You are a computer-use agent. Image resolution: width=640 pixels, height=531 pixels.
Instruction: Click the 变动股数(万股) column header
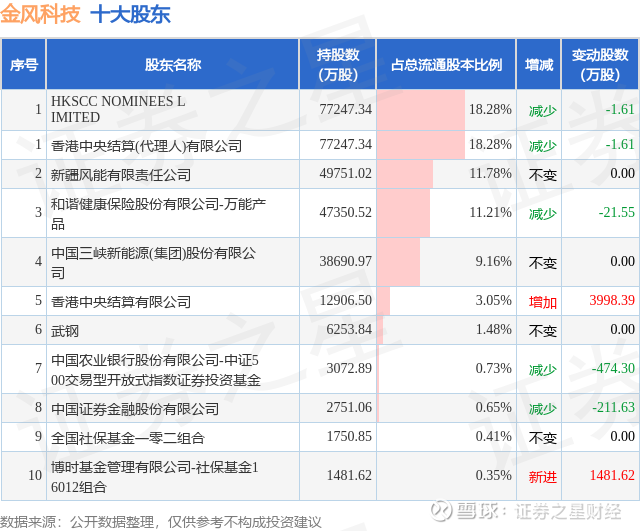pyautogui.click(x=600, y=64)
